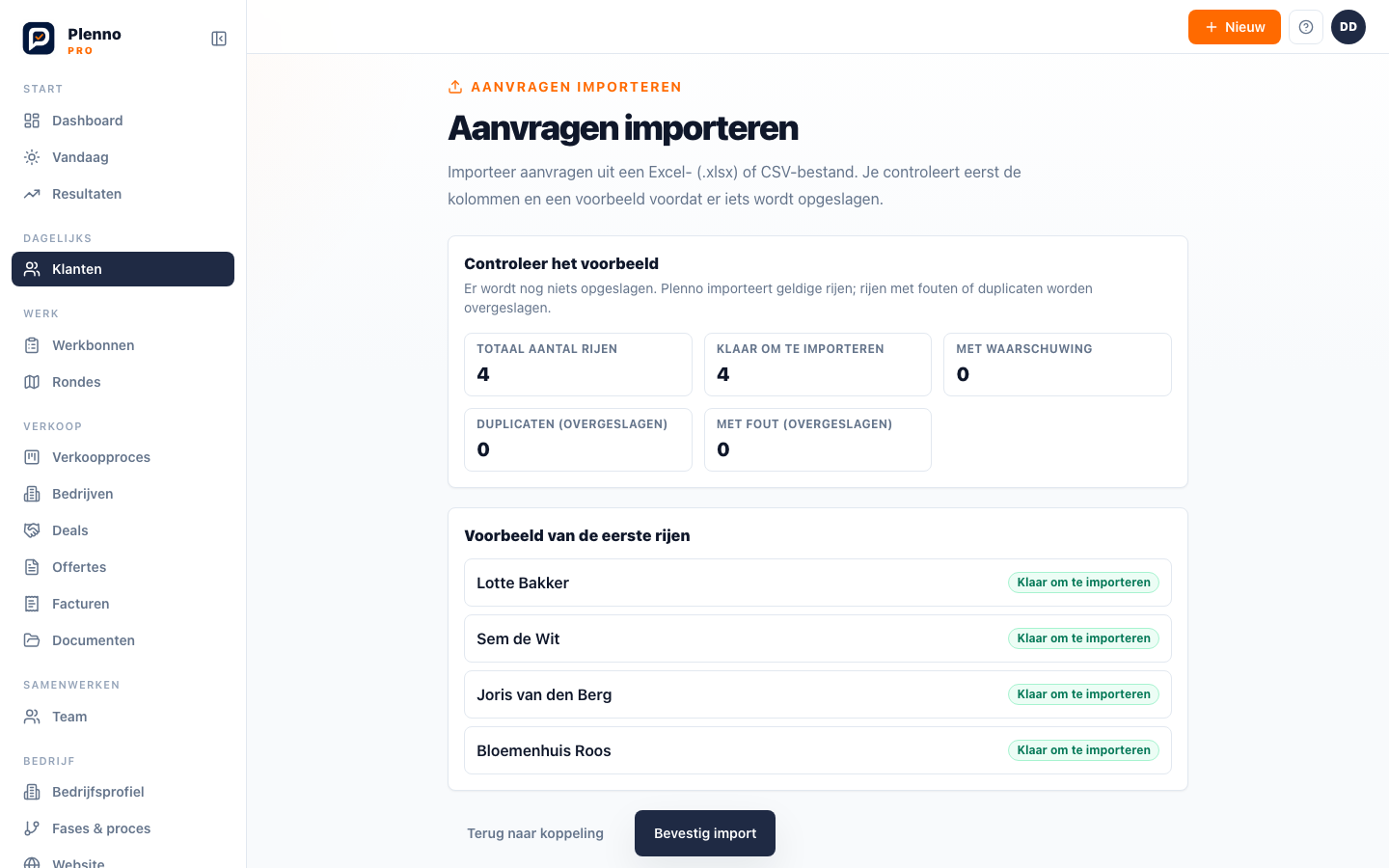This screenshot has width=1389, height=868.
Task: Select the Joris van den Berg row
Action: pos(818,694)
